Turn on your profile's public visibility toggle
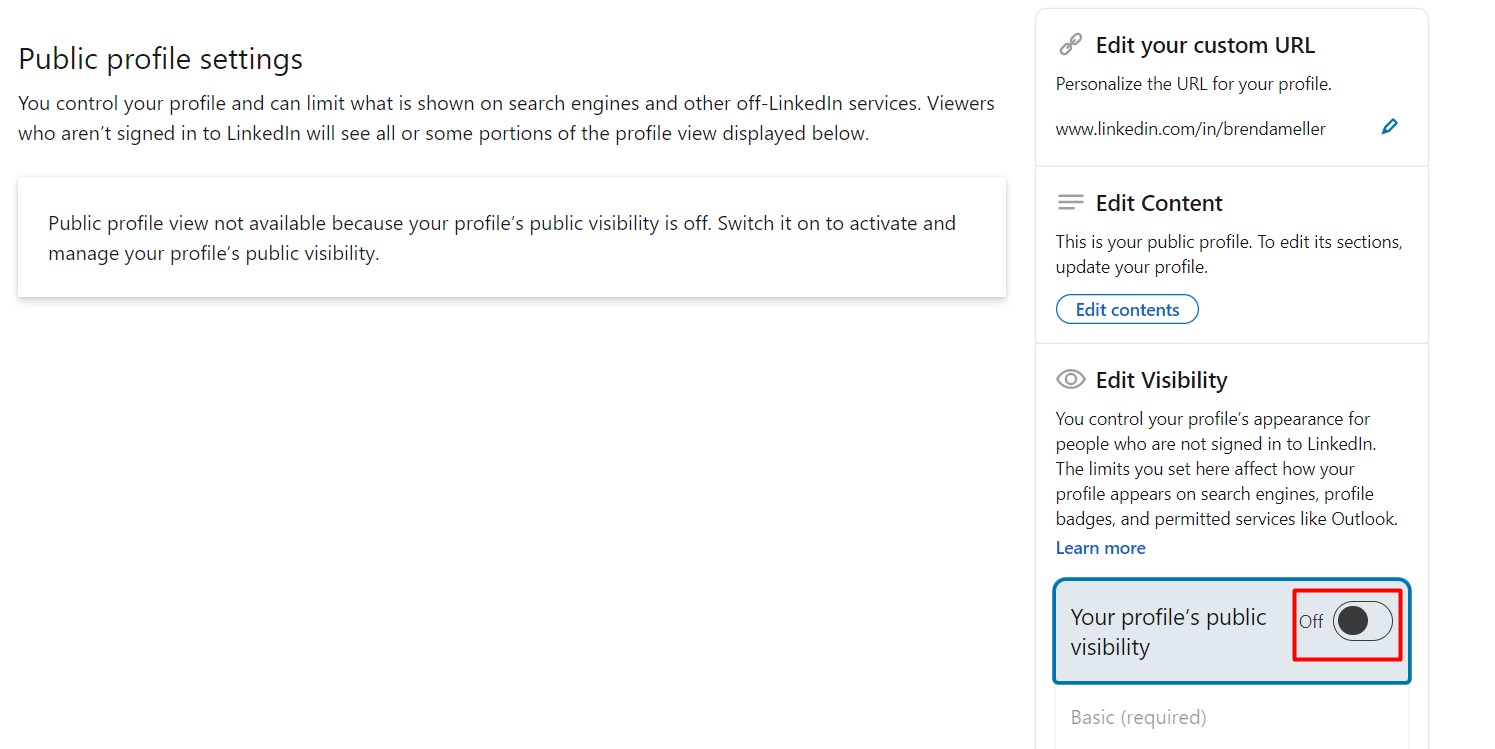The image size is (1495, 749). click(1362, 621)
